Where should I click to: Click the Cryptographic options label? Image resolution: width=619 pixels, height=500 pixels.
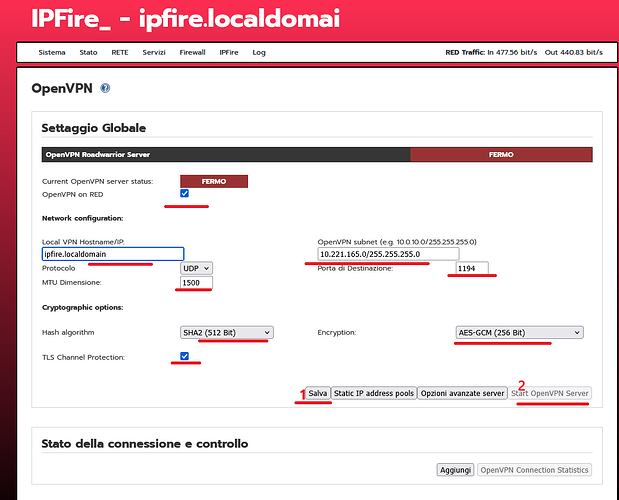(83, 307)
